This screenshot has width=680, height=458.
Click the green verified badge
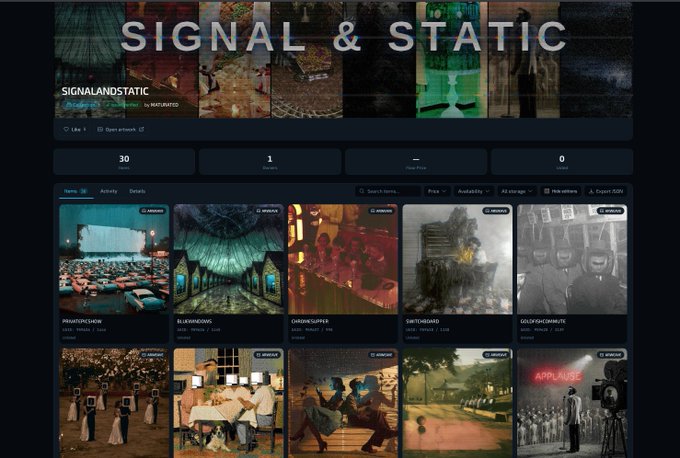[x=122, y=105]
